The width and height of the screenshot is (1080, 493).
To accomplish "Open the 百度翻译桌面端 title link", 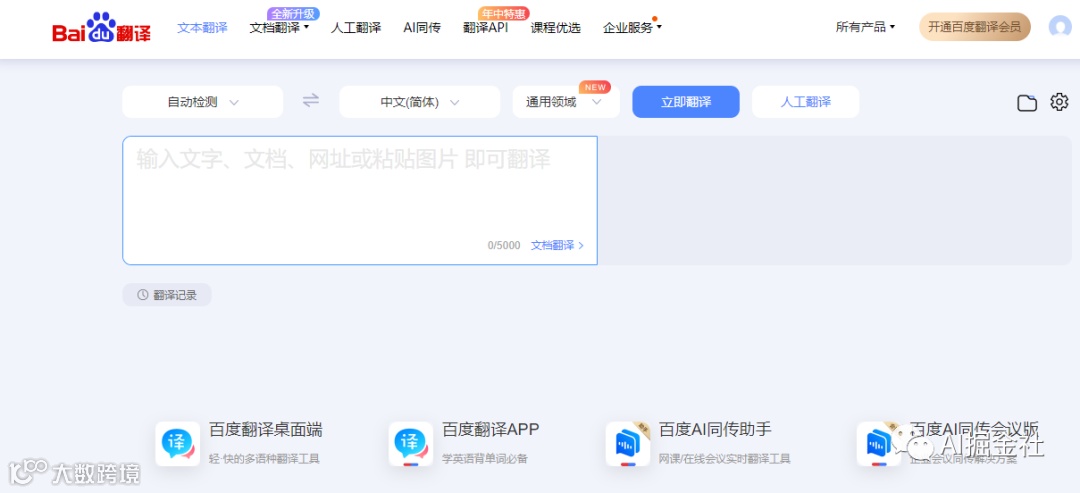I will click(266, 430).
